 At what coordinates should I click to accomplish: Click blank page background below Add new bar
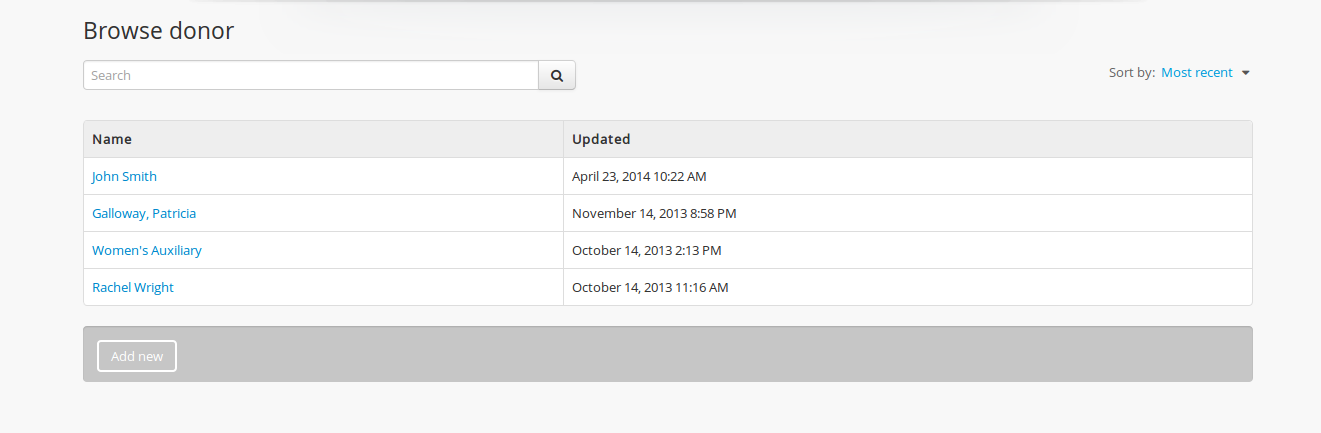point(660,410)
